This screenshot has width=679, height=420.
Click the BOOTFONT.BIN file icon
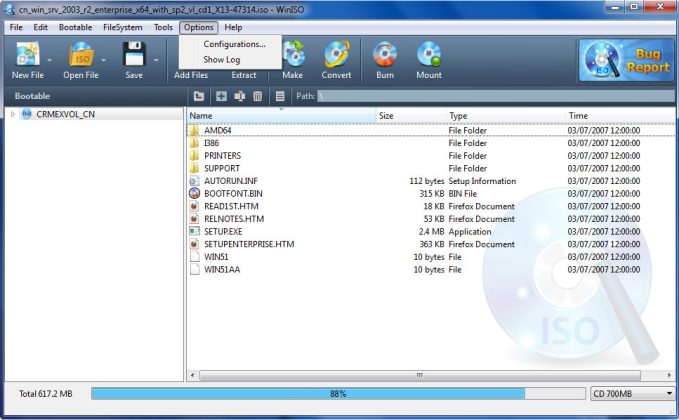194,194
